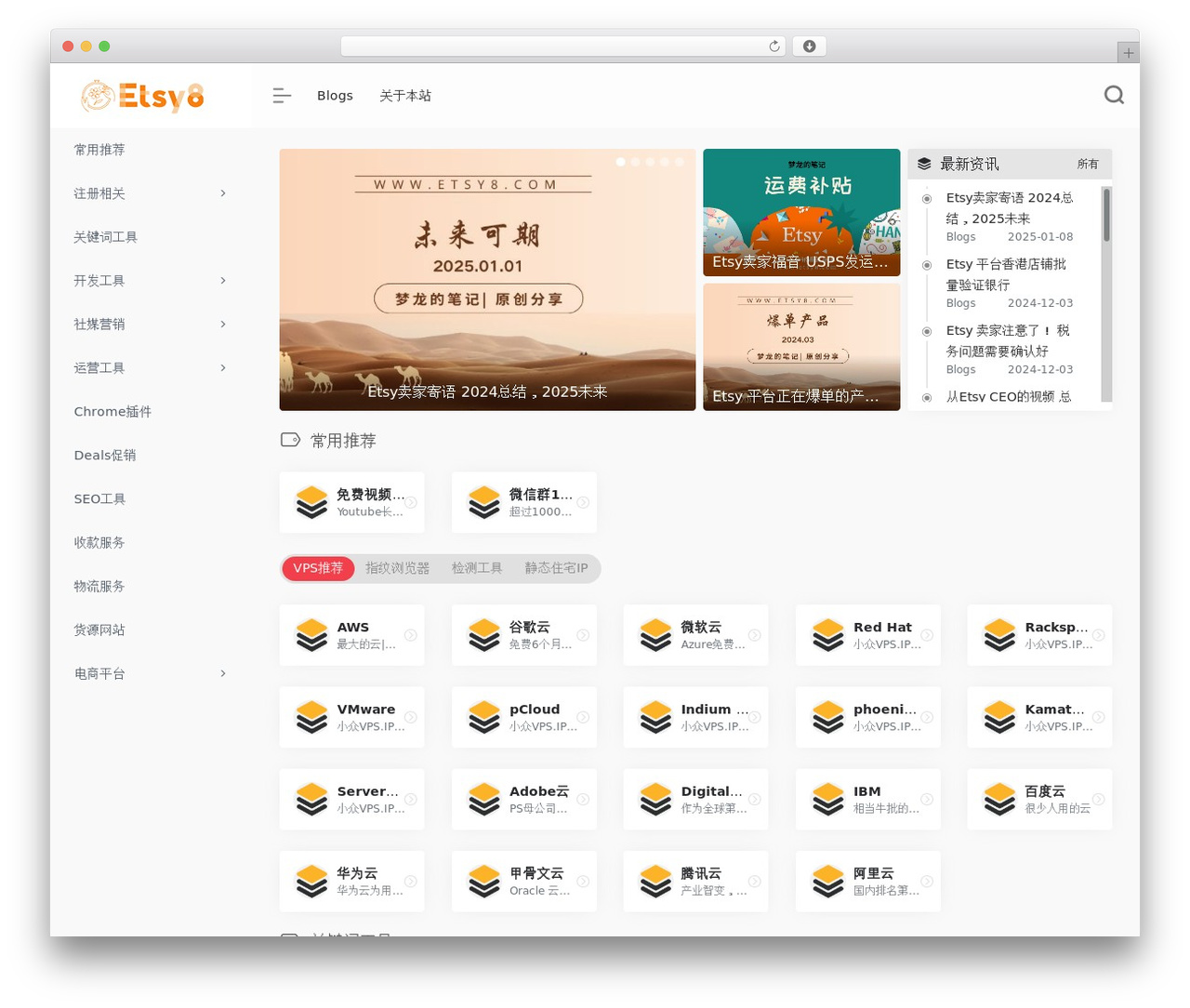
Task: Open the search icon in header
Action: [1114, 95]
